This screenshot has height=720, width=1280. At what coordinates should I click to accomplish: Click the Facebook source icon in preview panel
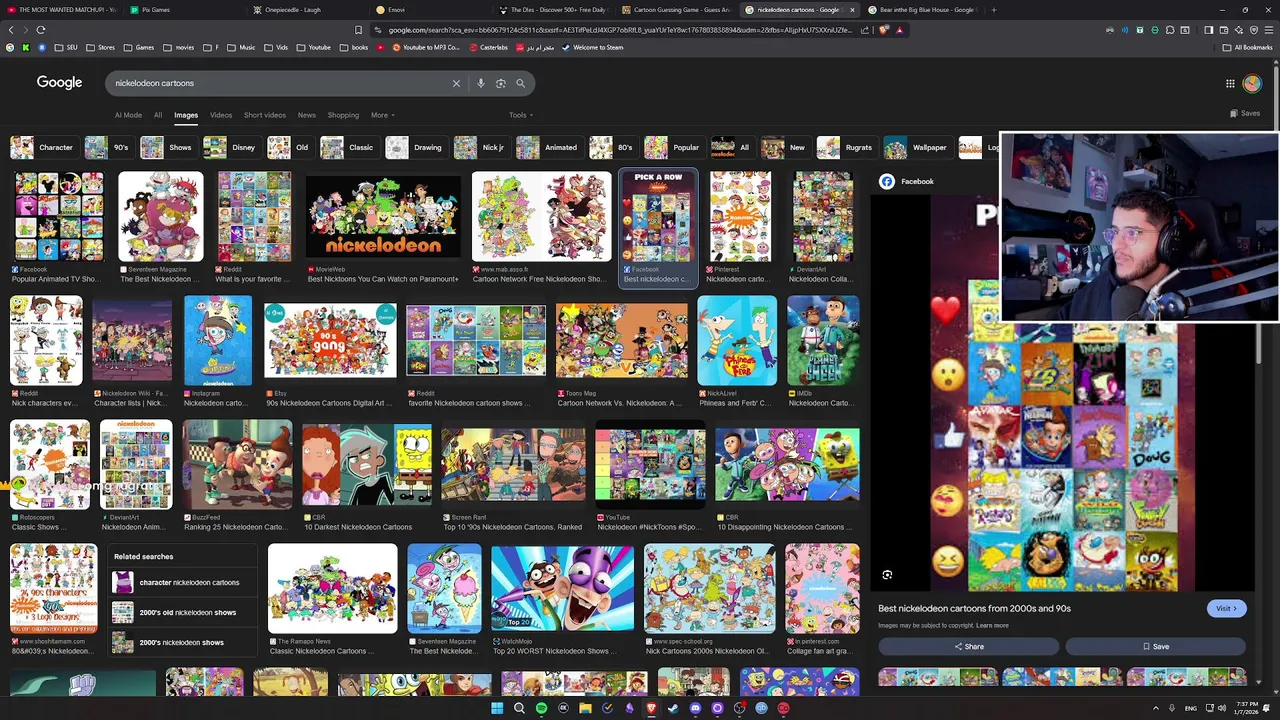(887, 181)
